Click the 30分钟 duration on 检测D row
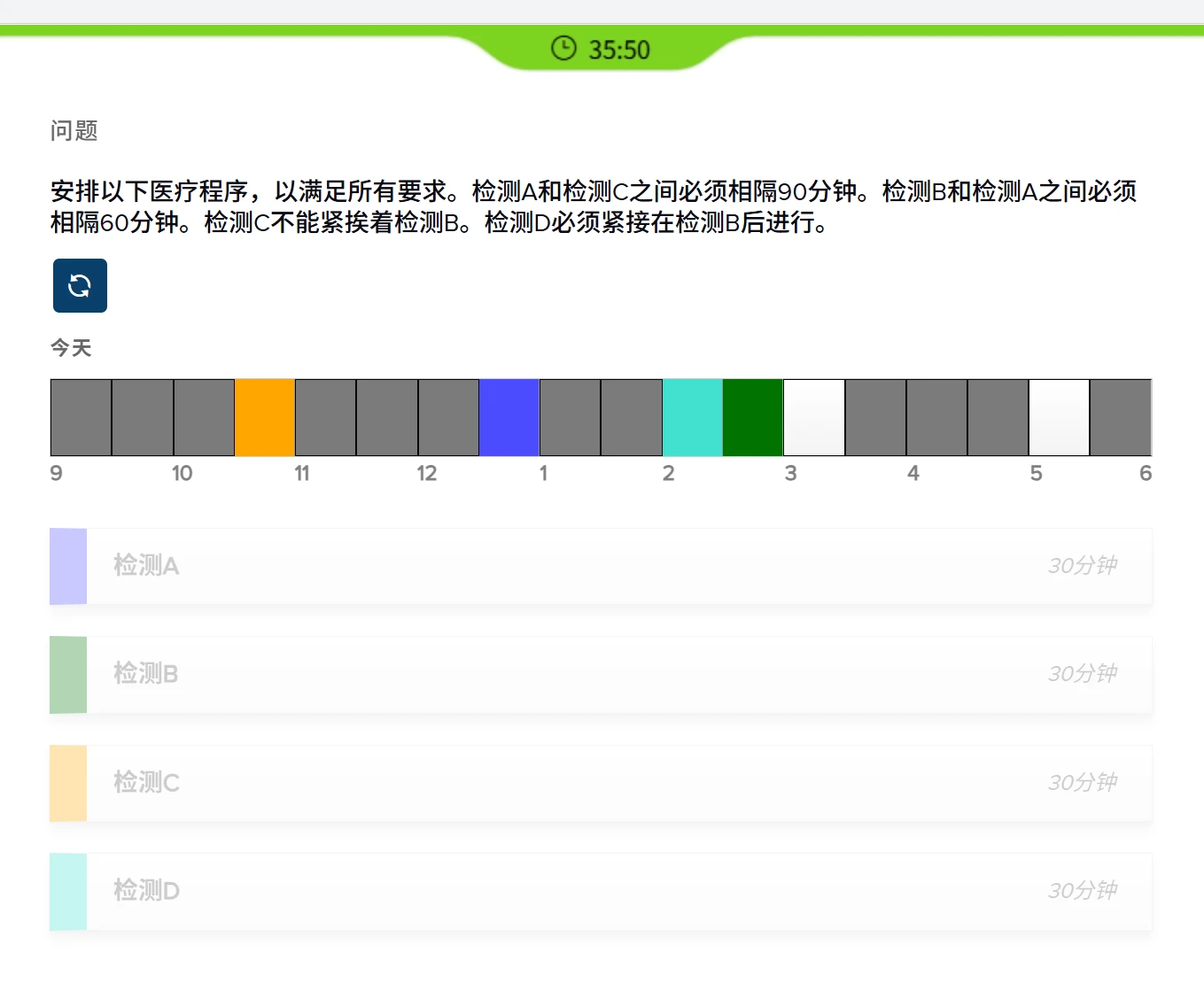The width and height of the screenshot is (1204, 984). tap(1083, 890)
